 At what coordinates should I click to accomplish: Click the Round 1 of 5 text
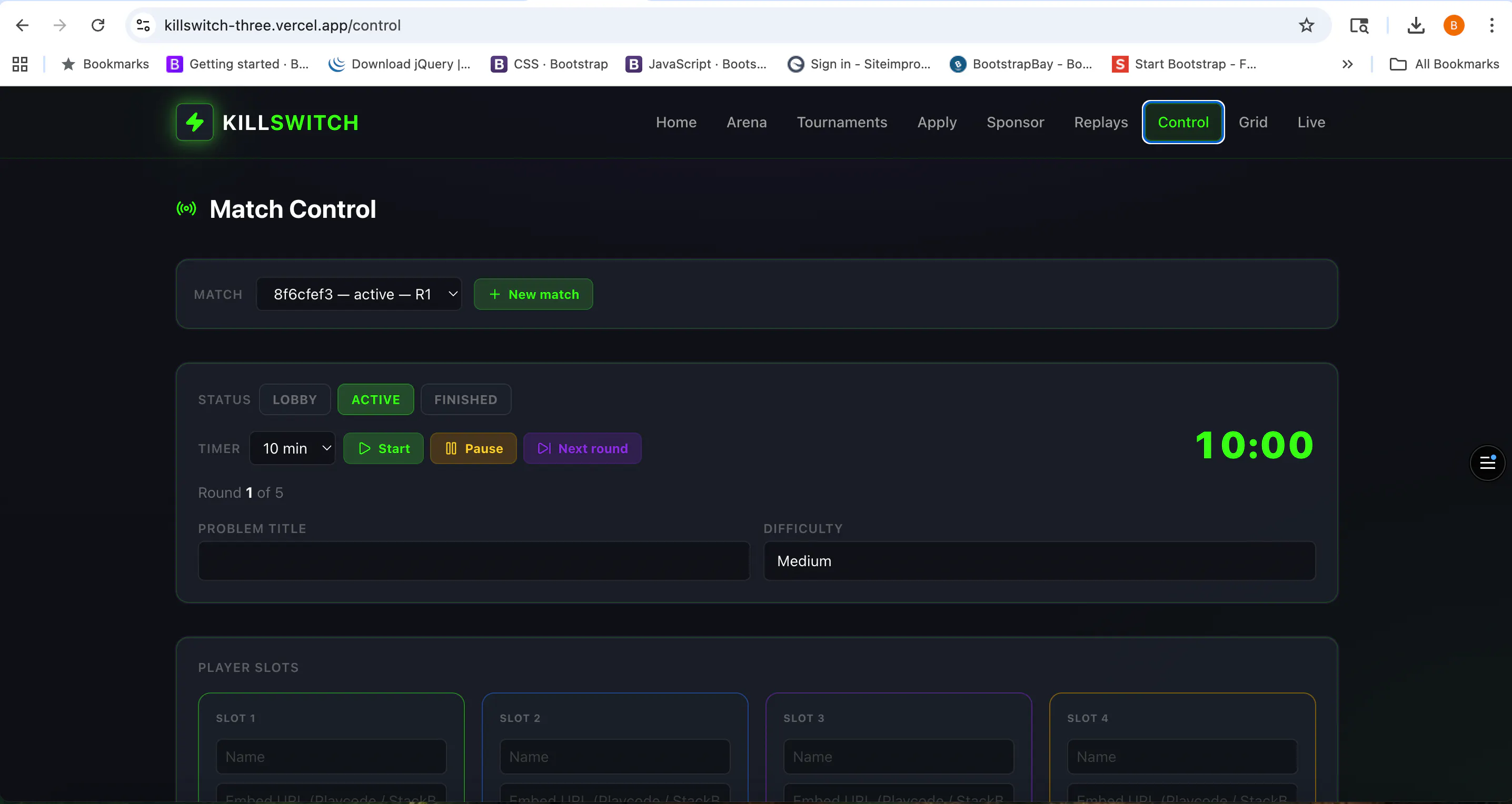point(241,493)
